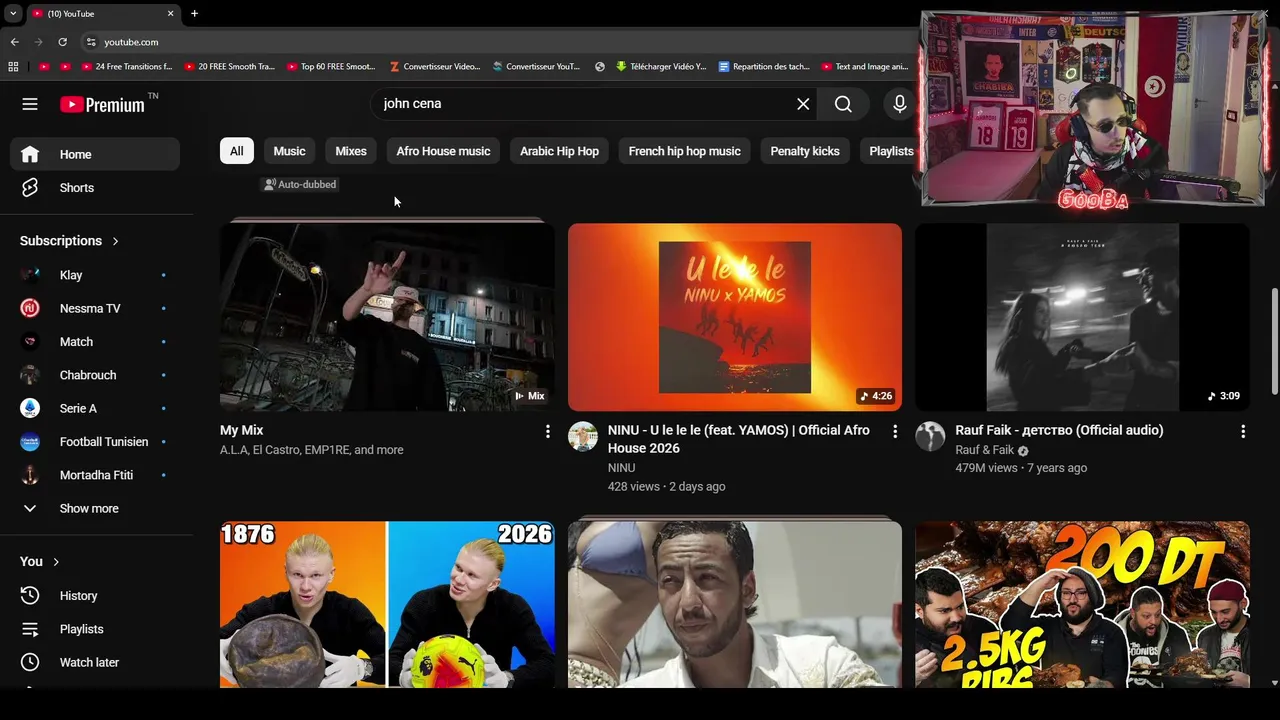Expand the You section chevron

click(56, 562)
